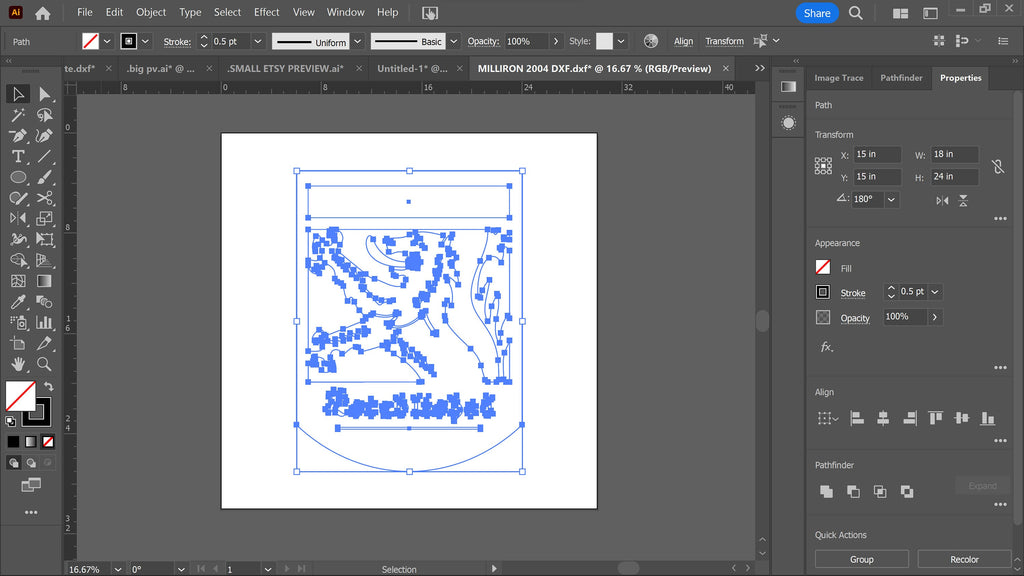The image size is (1024, 576).
Task: Click the H height field
Action: pyautogui.click(x=954, y=177)
